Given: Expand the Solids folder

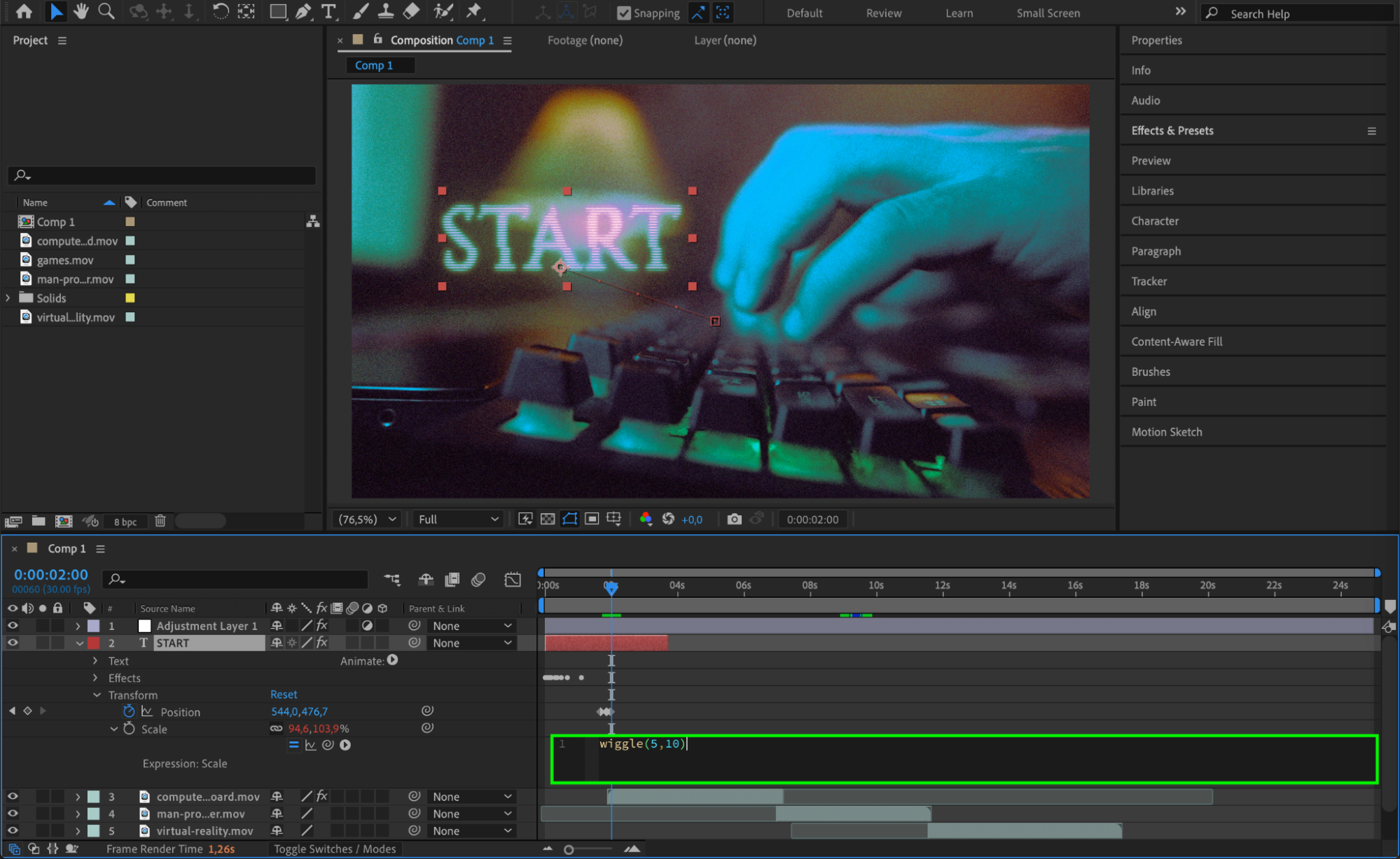Looking at the screenshot, I should [8, 298].
